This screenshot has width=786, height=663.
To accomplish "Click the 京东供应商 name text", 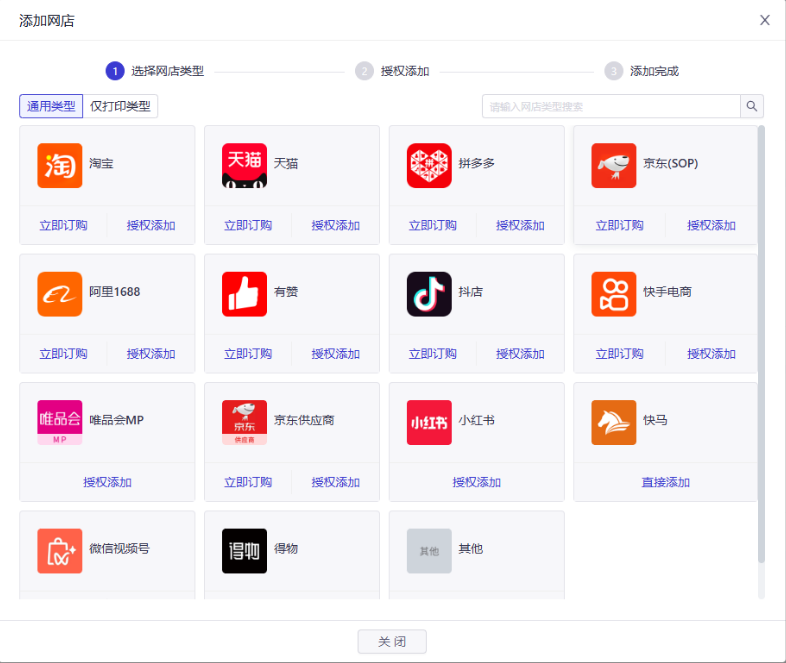I will point(304,420).
